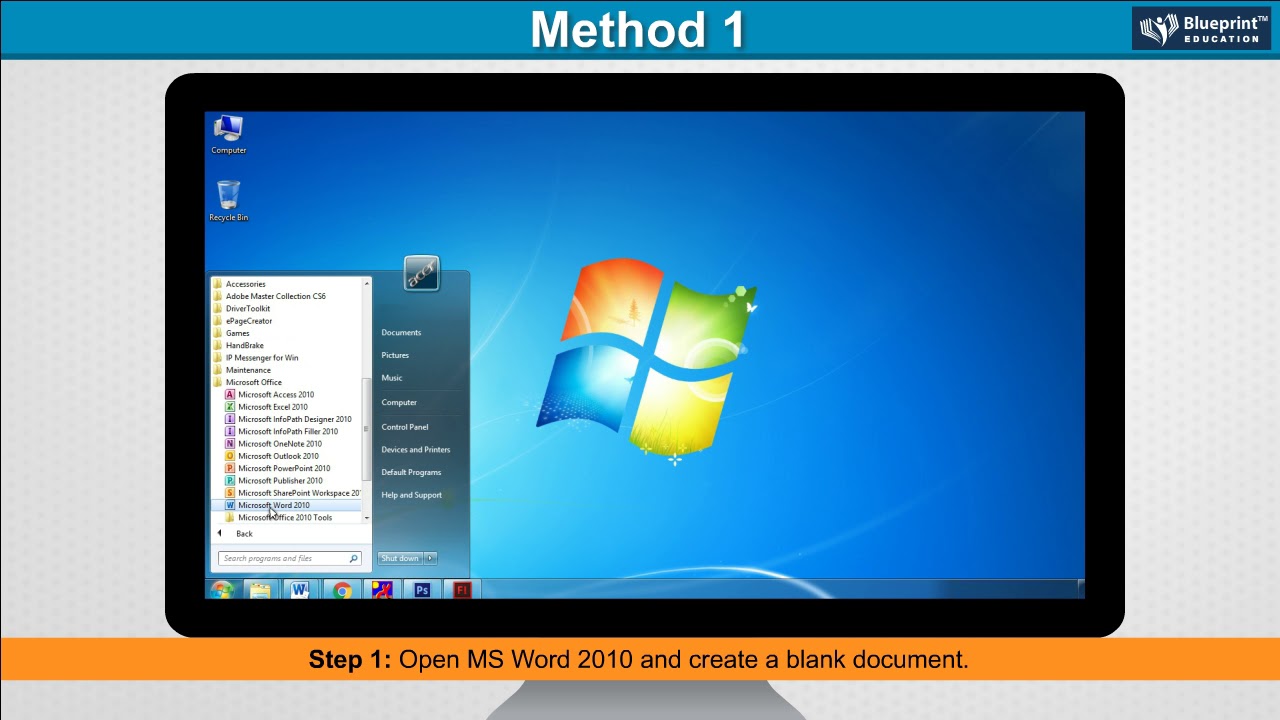Screen dimensions: 1280x720
Task: Open the red X app on the taskbar
Action: (381, 590)
